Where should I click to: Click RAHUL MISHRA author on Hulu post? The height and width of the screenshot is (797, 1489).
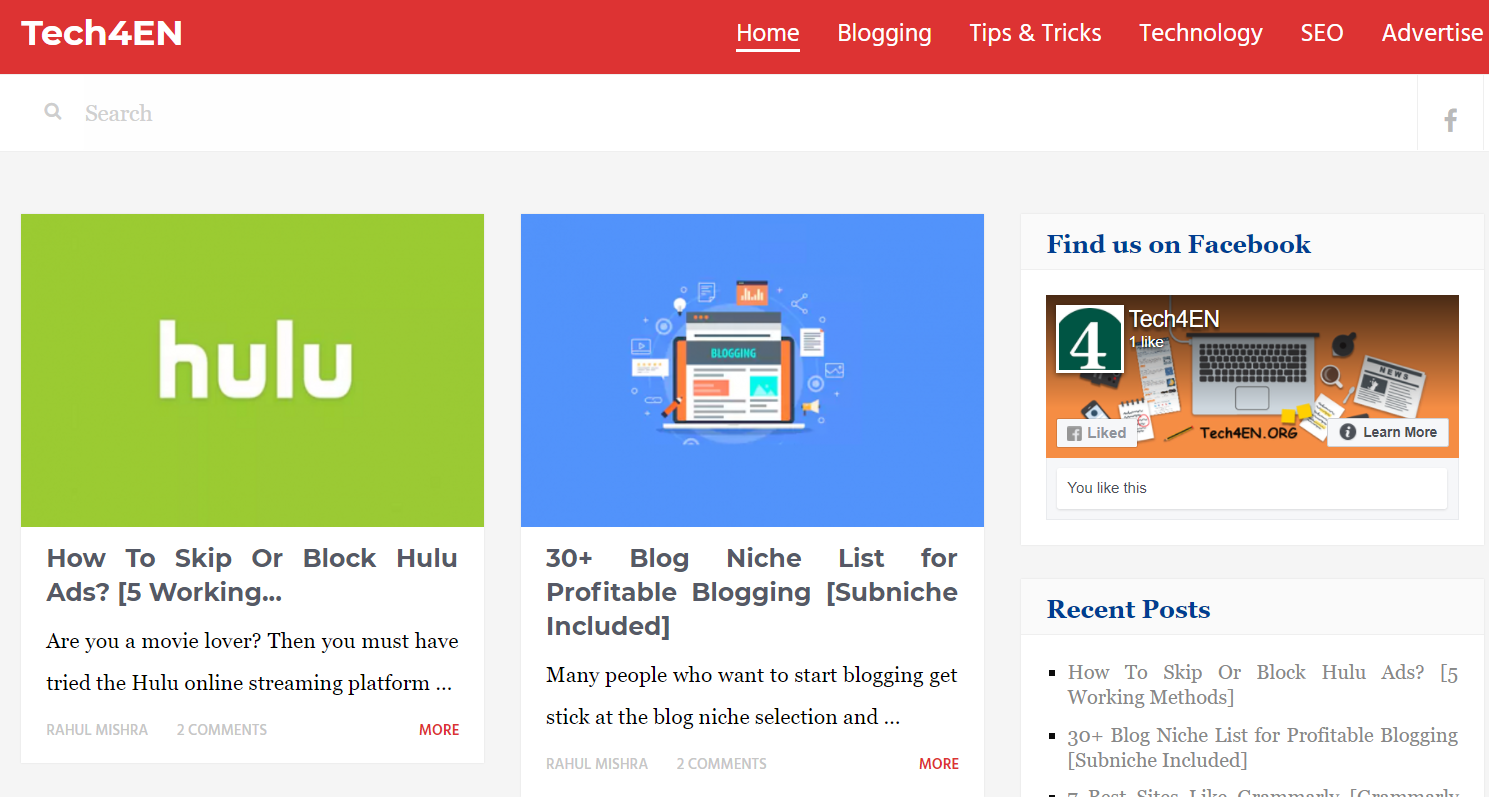97,730
